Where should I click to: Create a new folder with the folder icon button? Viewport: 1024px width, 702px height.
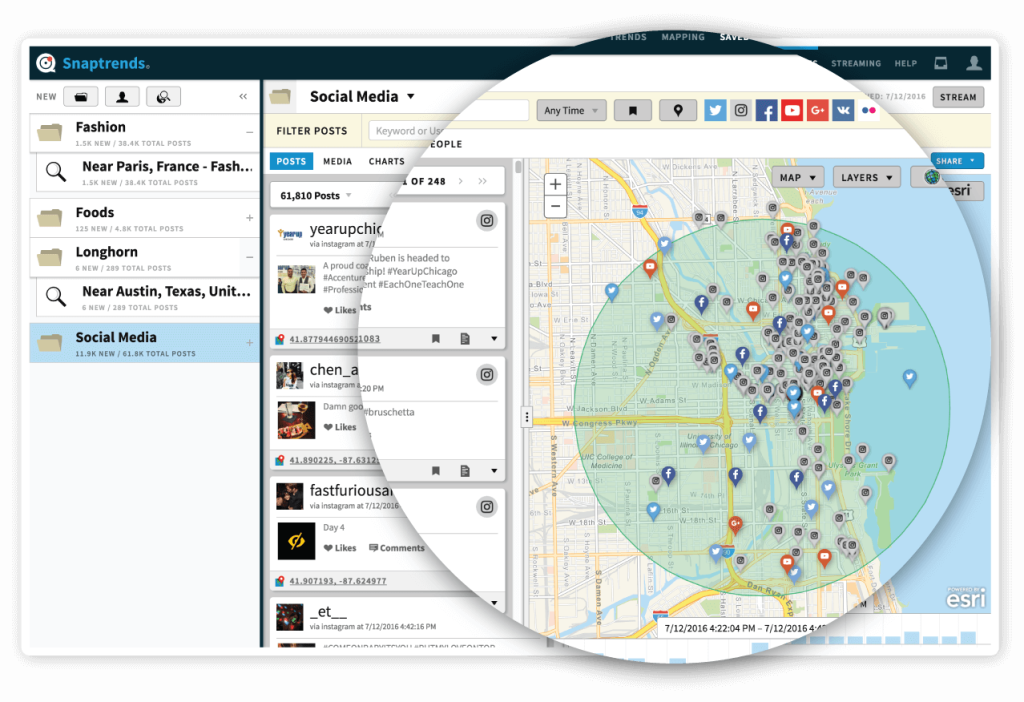pyautogui.click(x=81, y=97)
